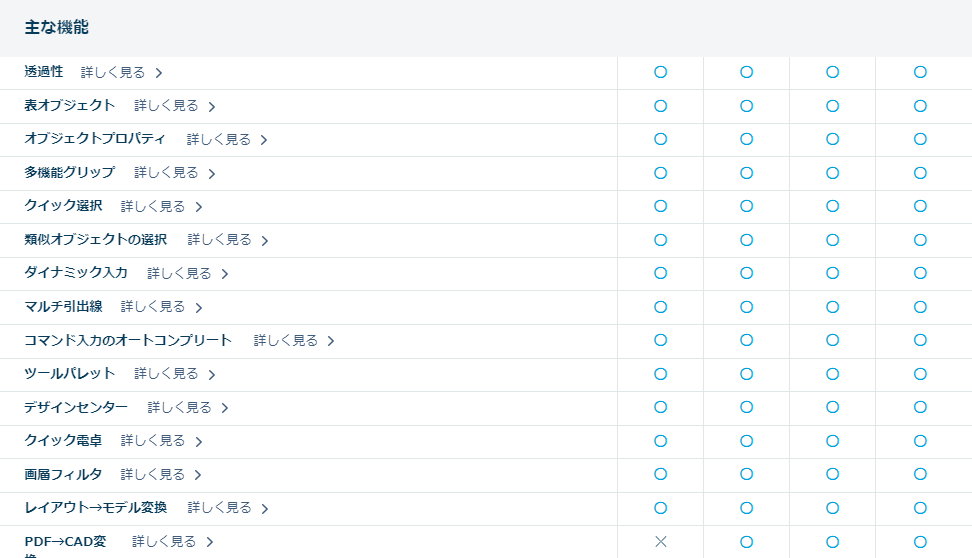Click first column circle in 透過性 row
Screen dimensions: 972x558
pos(660,72)
